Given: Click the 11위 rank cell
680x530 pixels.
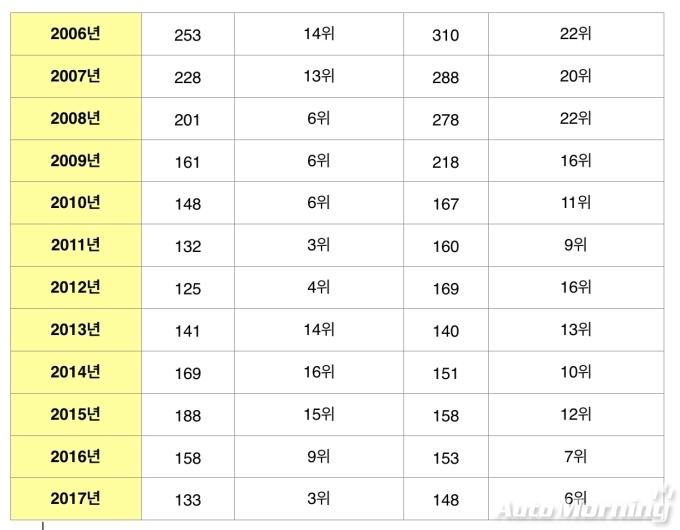Looking at the screenshot, I should pyautogui.click(x=576, y=203).
